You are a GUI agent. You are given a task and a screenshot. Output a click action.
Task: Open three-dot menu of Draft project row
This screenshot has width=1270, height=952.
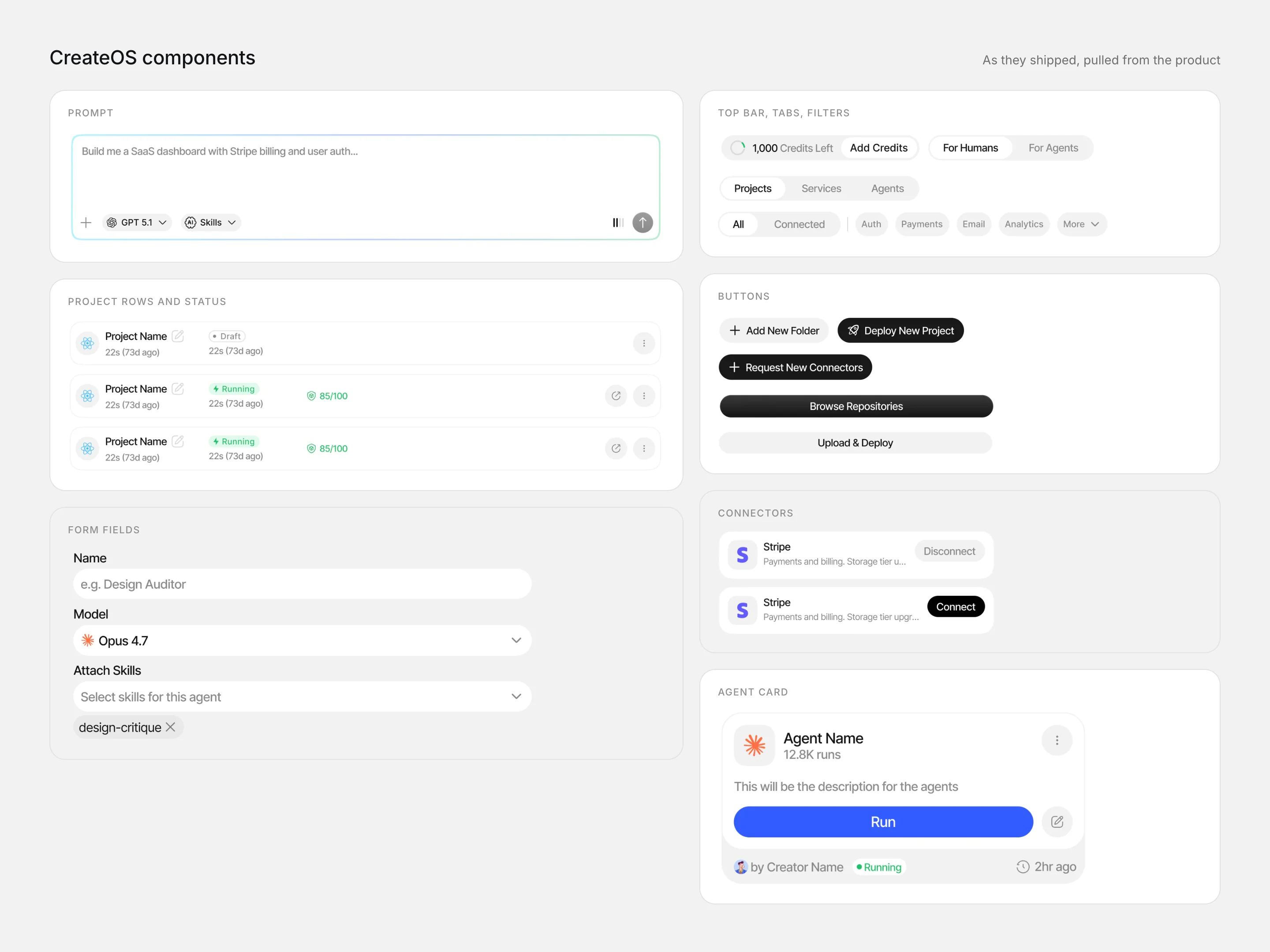tap(644, 343)
